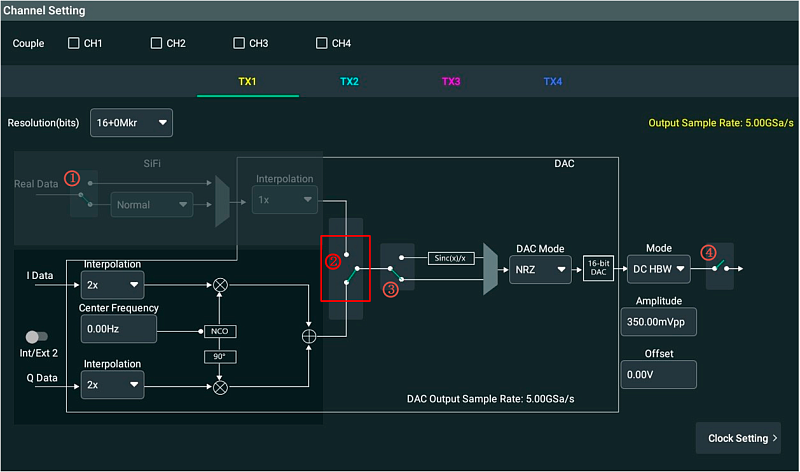Toggle output switch 4 after Mode
800x472 pixels.
(721, 268)
